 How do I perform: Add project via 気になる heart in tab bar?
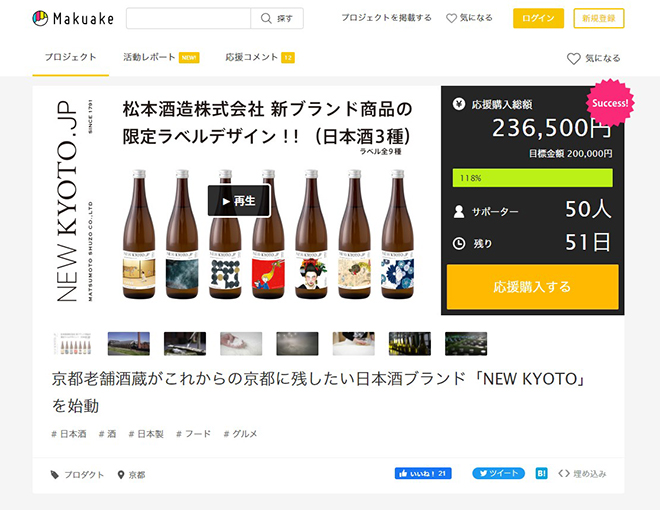(593, 58)
